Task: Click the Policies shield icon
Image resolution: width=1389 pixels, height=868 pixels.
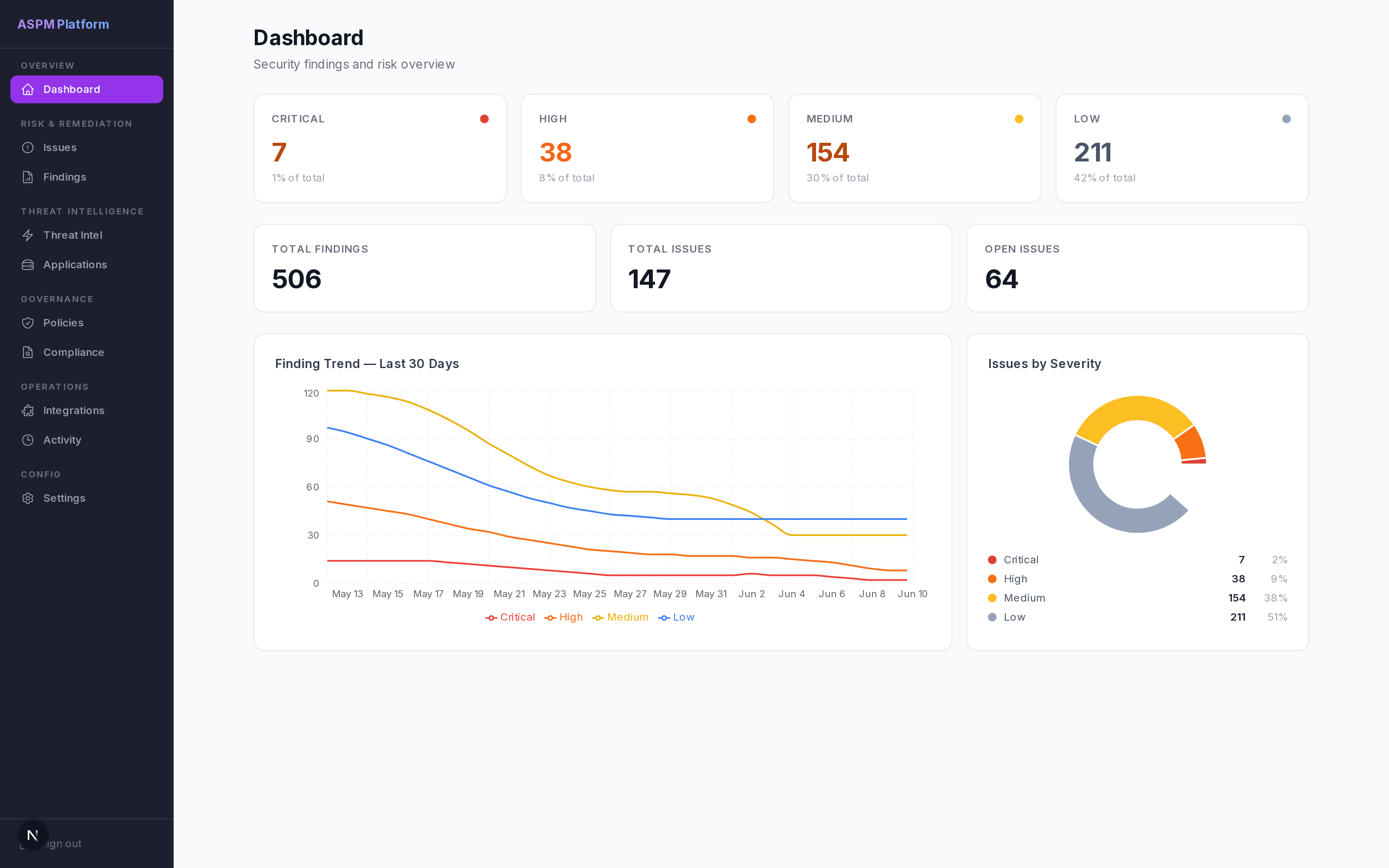Action: (27, 322)
